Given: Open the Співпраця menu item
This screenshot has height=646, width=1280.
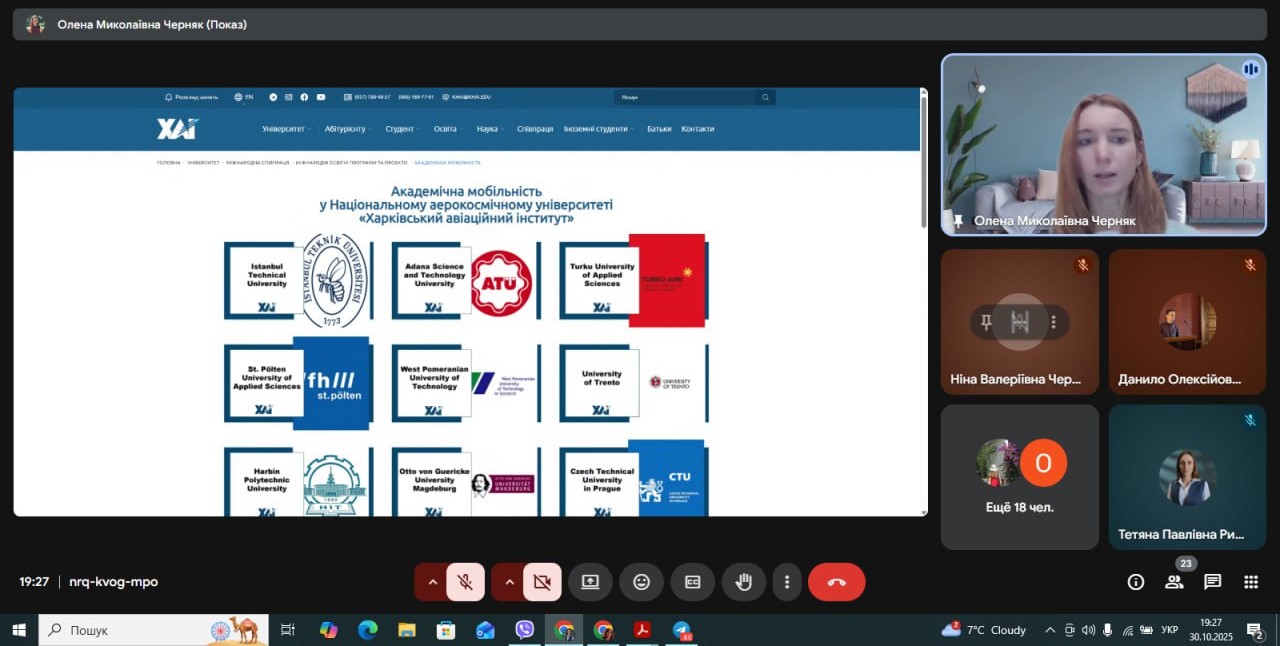Looking at the screenshot, I should (x=535, y=129).
